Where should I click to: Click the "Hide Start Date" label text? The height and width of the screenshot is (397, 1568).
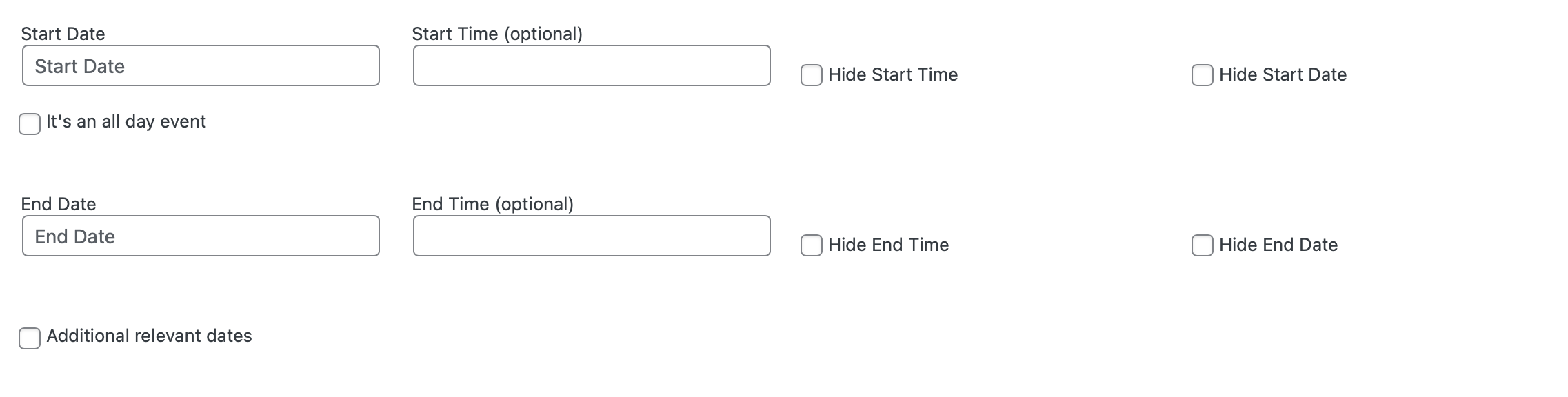[1283, 74]
